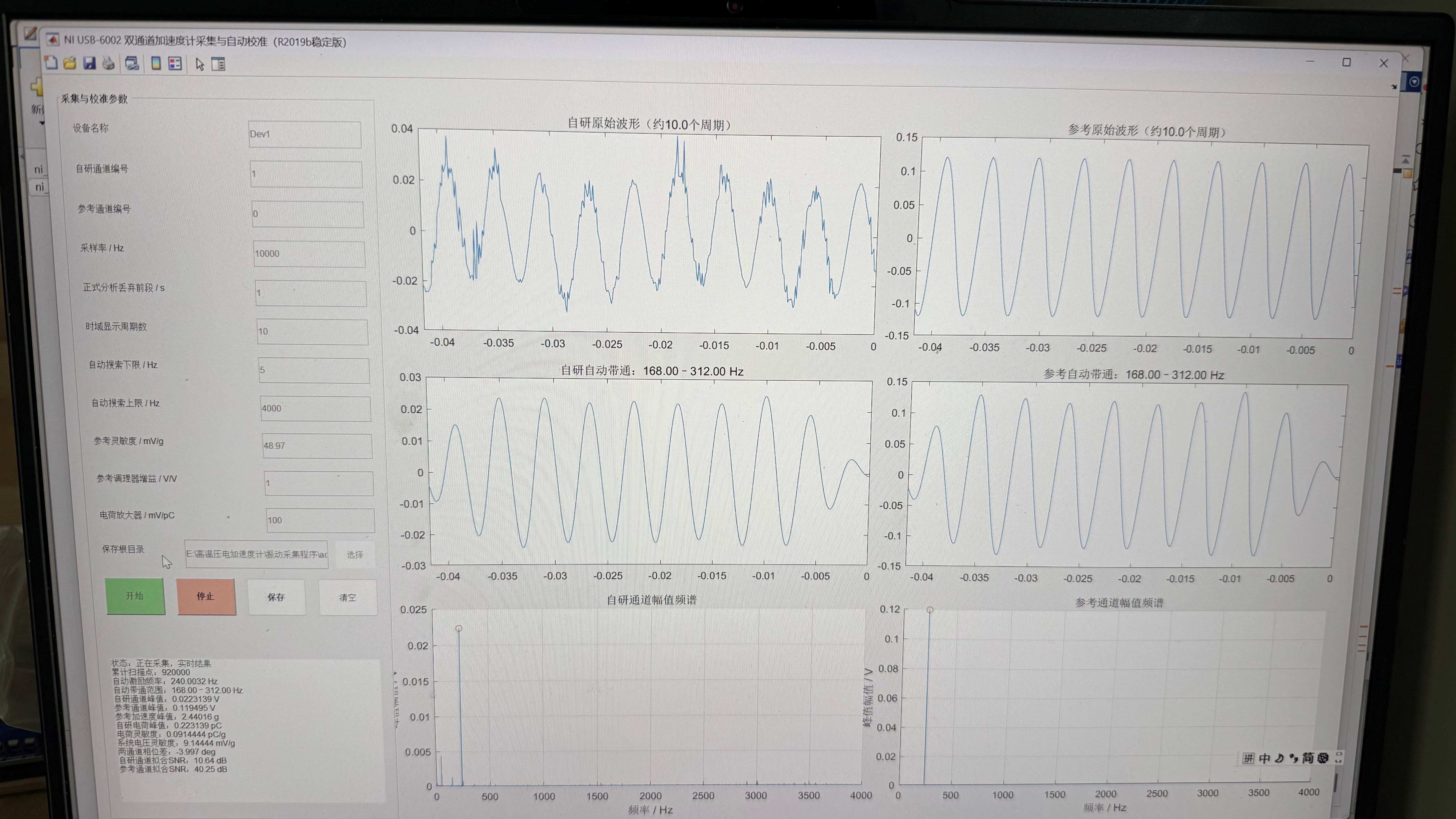Click the 参考通道编号 input field
Screen dimensions: 1456x819
click(x=307, y=214)
